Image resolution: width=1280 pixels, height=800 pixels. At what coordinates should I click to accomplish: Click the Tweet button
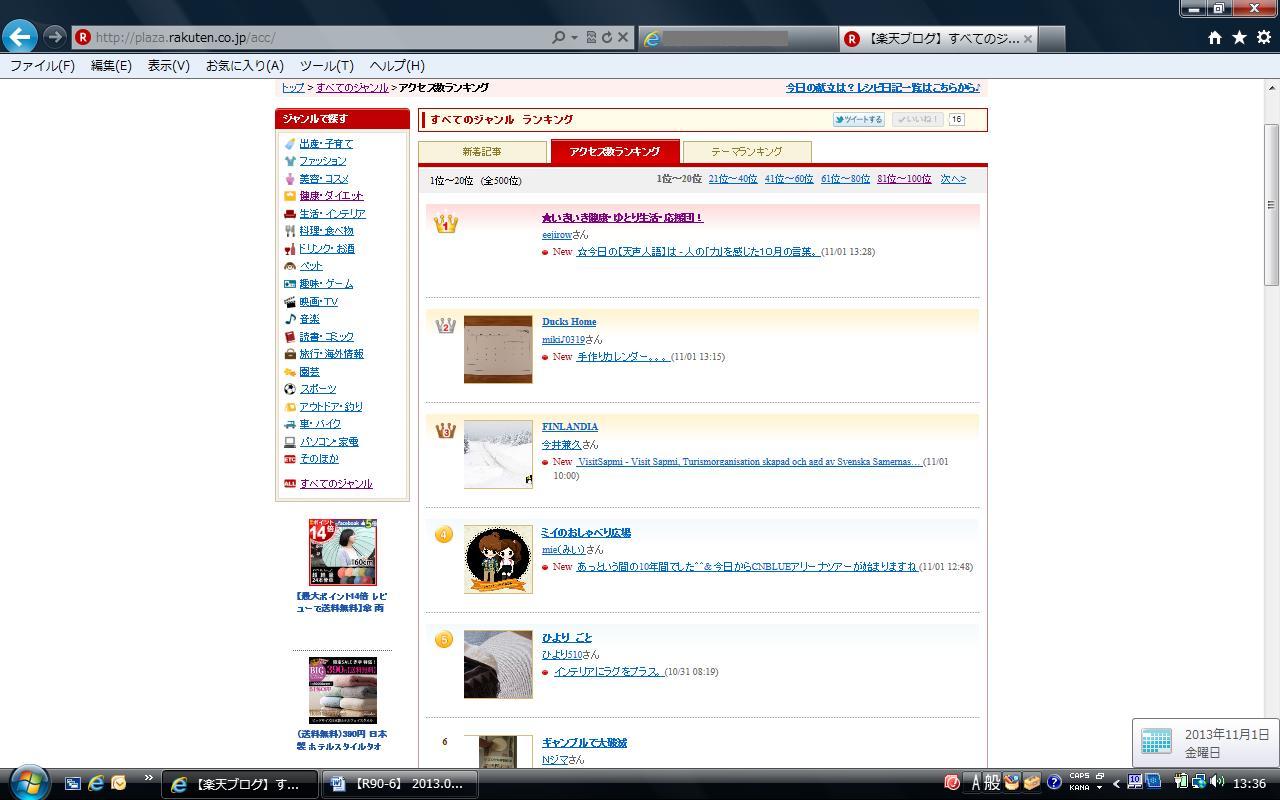click(858, 119)
